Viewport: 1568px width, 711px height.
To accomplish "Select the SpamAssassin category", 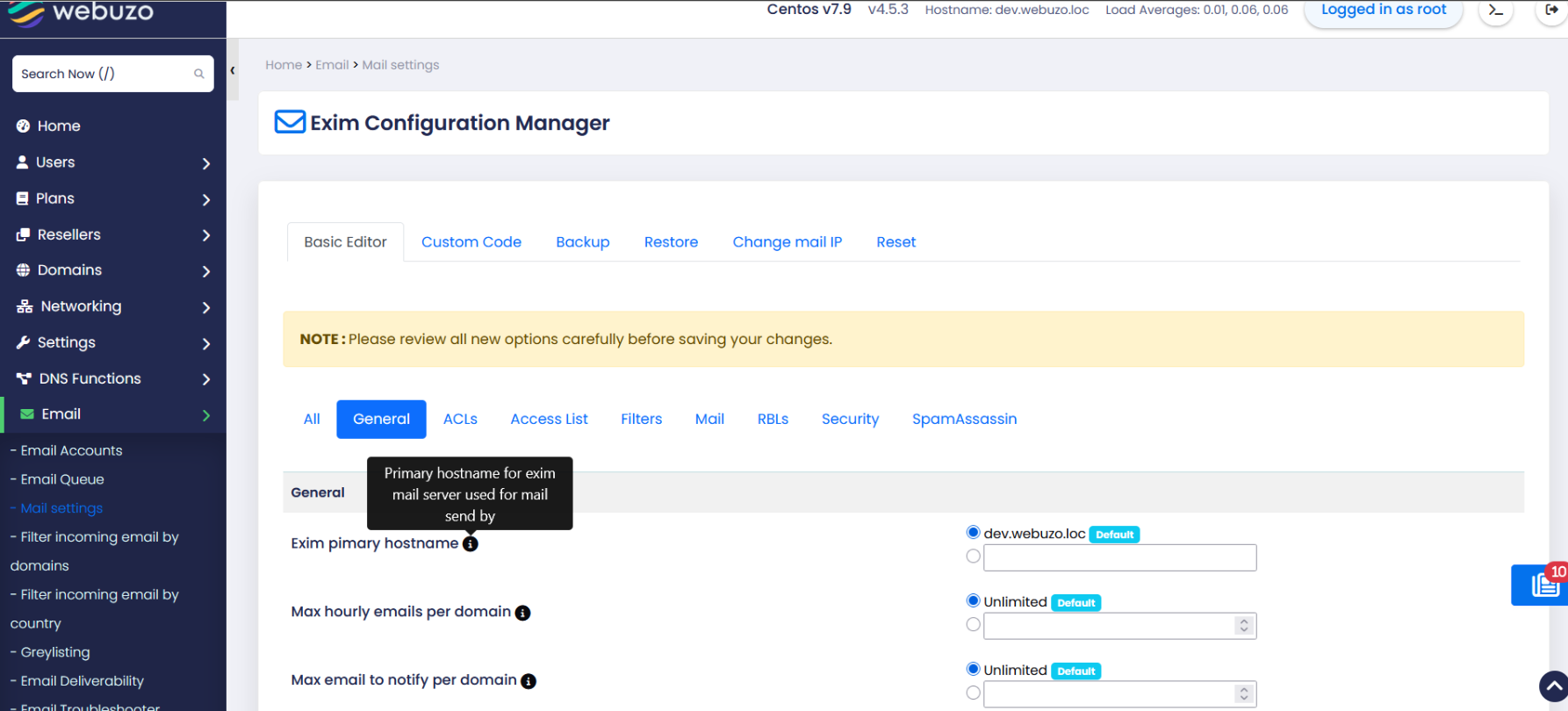I will point(965,420).
